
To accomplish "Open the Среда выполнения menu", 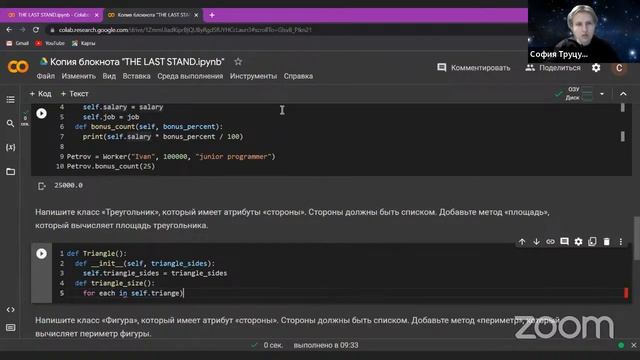I will tap(190, 76).
